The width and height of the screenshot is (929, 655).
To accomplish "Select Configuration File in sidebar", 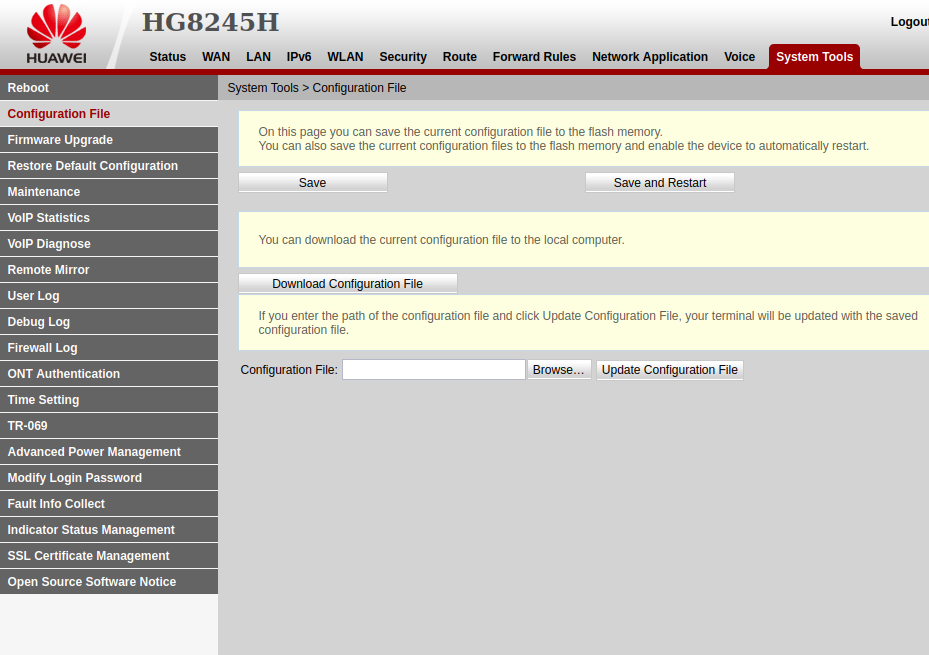I will coord(109,114).
